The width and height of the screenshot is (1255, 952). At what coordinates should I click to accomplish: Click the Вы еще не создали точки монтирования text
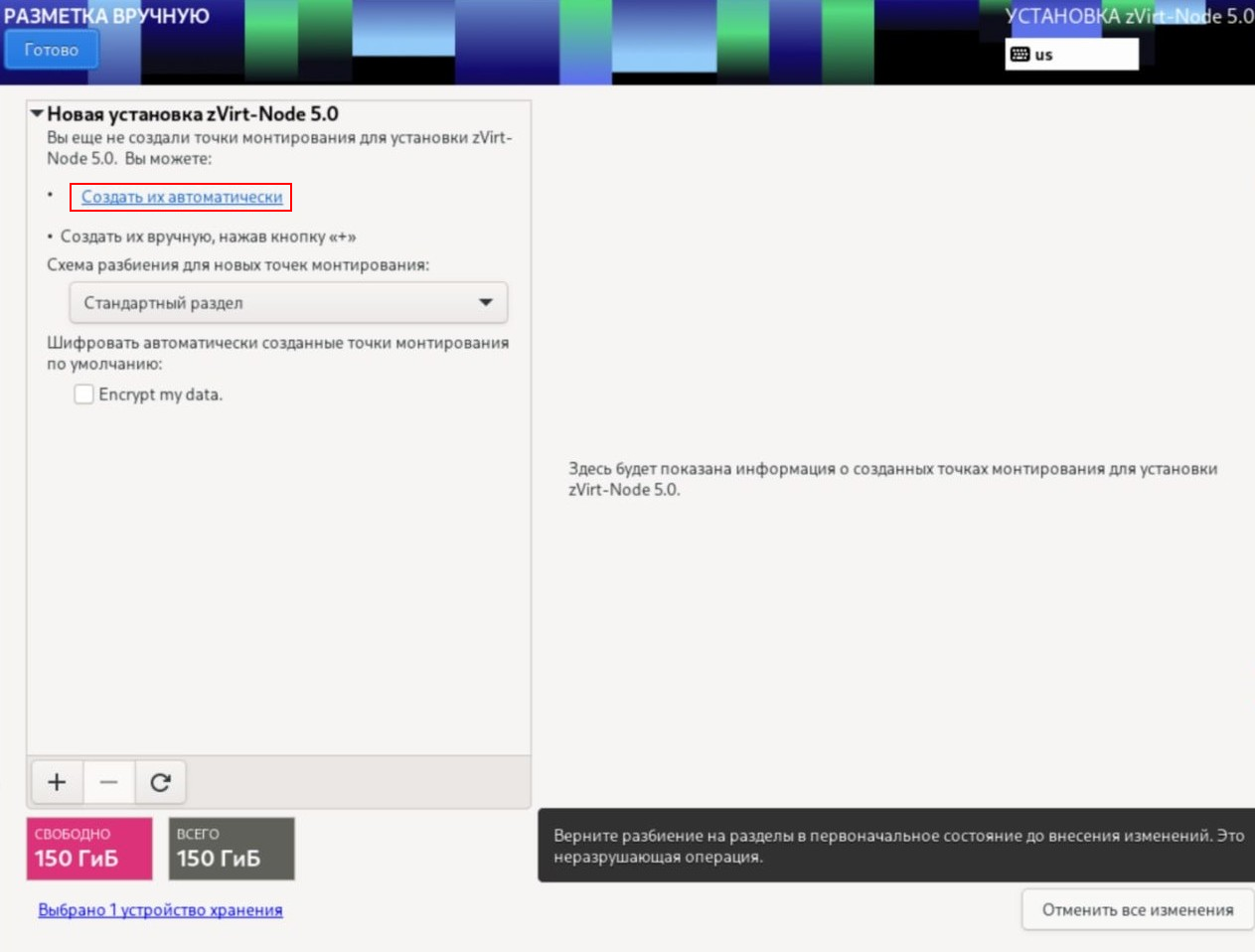pyautogui.click(x=279, y=148)
